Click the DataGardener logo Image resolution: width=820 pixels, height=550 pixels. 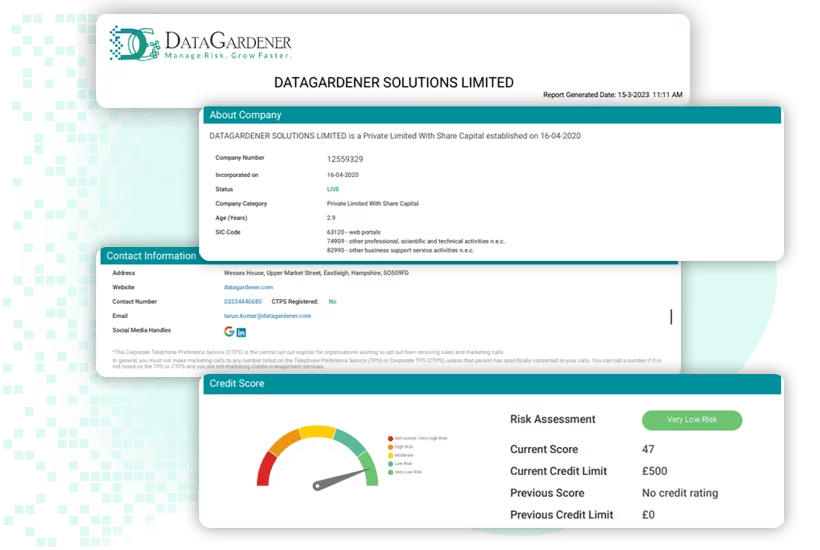[x=200, y=43]
